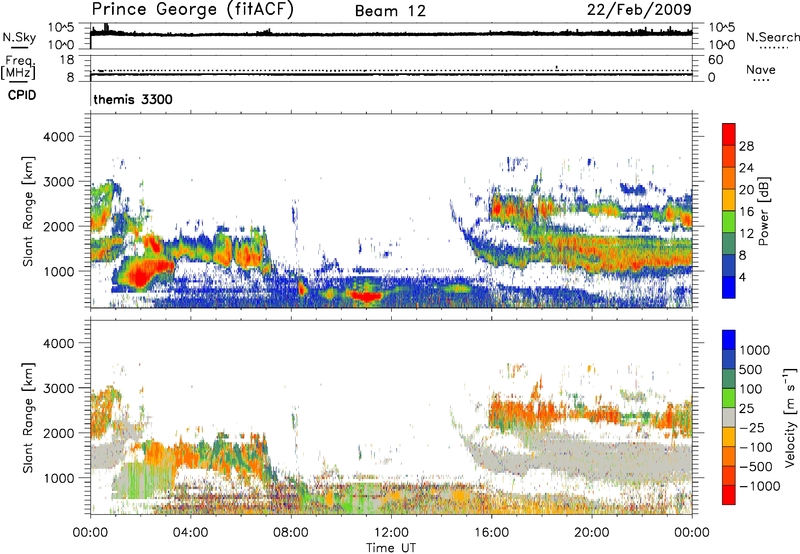800x554 pixels.
Task: Select dark blue bottom segment of Power color bar
Action: [729, 287]
